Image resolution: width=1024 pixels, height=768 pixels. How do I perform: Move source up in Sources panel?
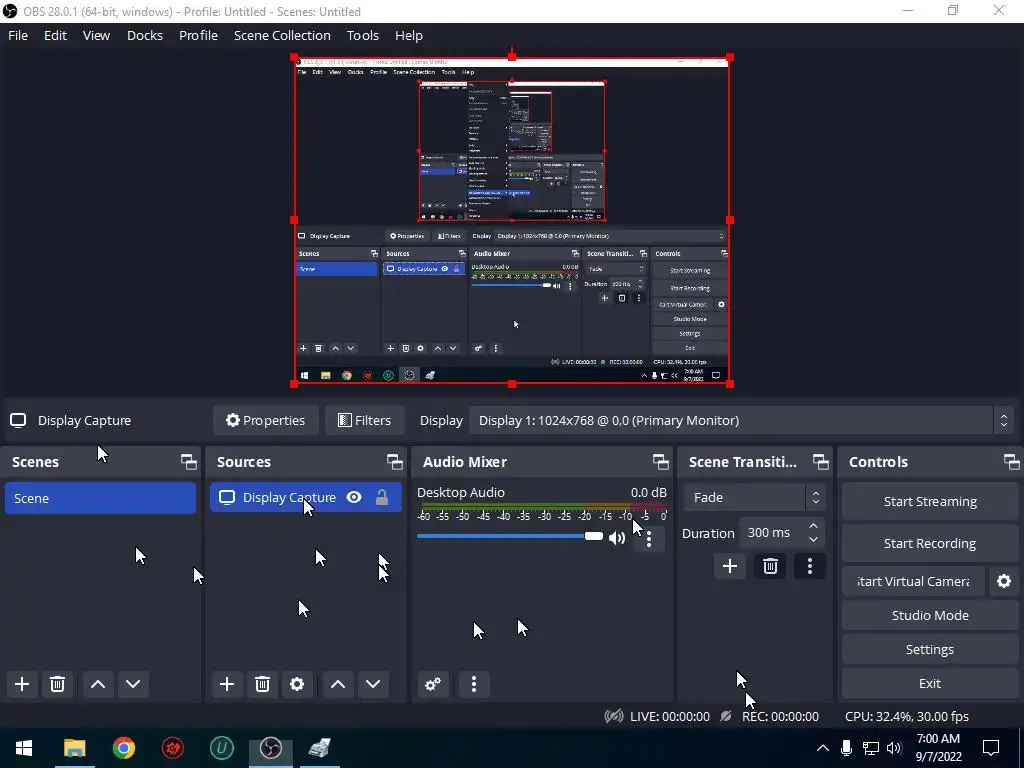(x=338, y=684)
